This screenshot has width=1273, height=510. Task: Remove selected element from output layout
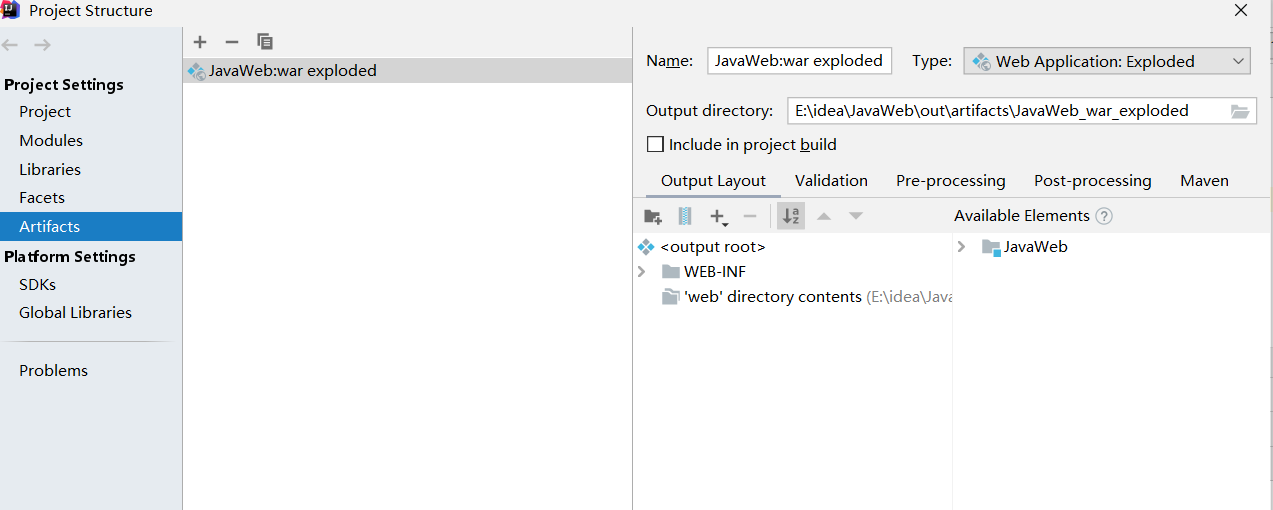tap(750, 216)
